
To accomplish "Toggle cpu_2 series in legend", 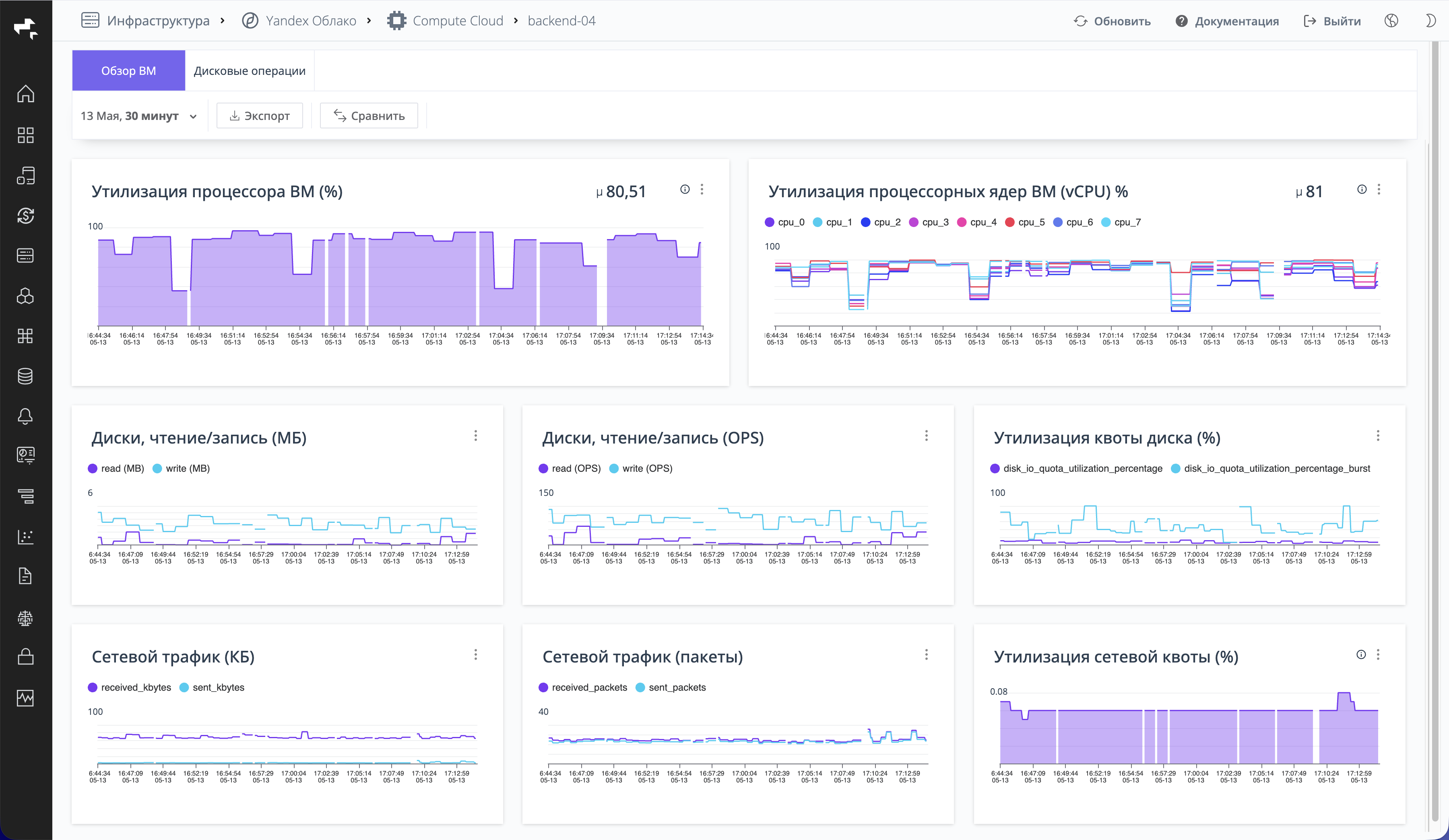I will tap(880, 223).
